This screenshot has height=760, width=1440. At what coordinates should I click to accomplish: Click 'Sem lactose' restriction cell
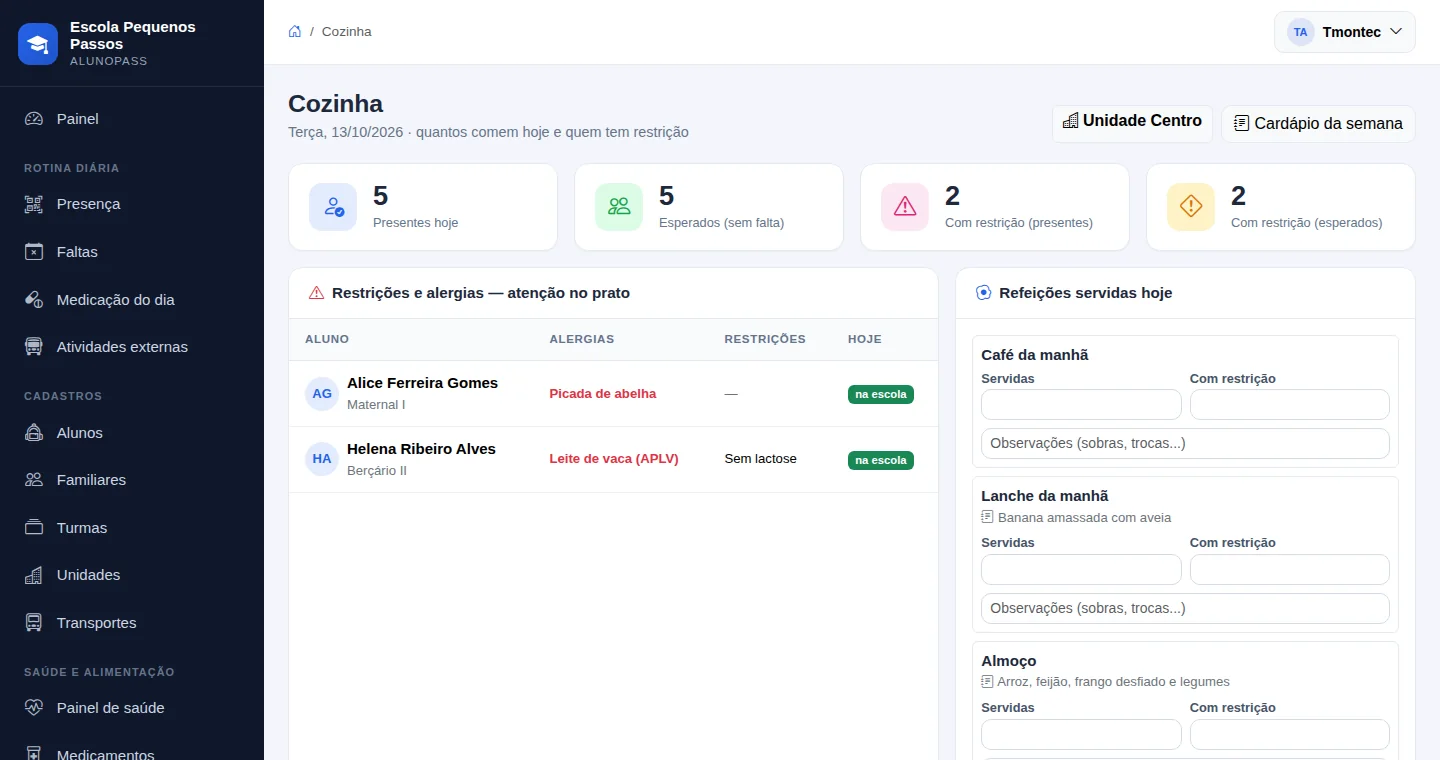tap(761, 459)
